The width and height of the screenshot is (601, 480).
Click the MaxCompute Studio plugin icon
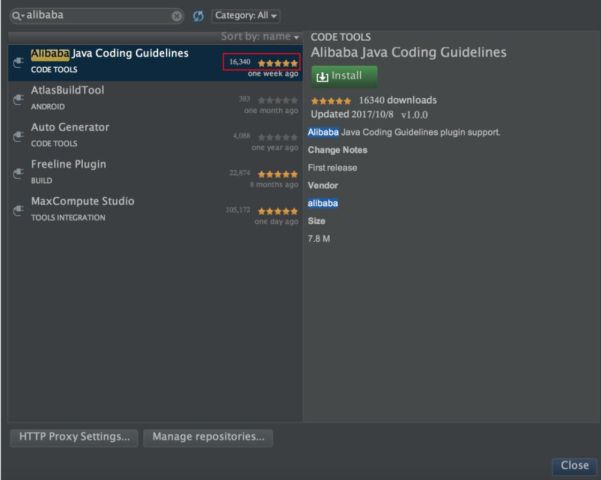[x=17, y=210]
